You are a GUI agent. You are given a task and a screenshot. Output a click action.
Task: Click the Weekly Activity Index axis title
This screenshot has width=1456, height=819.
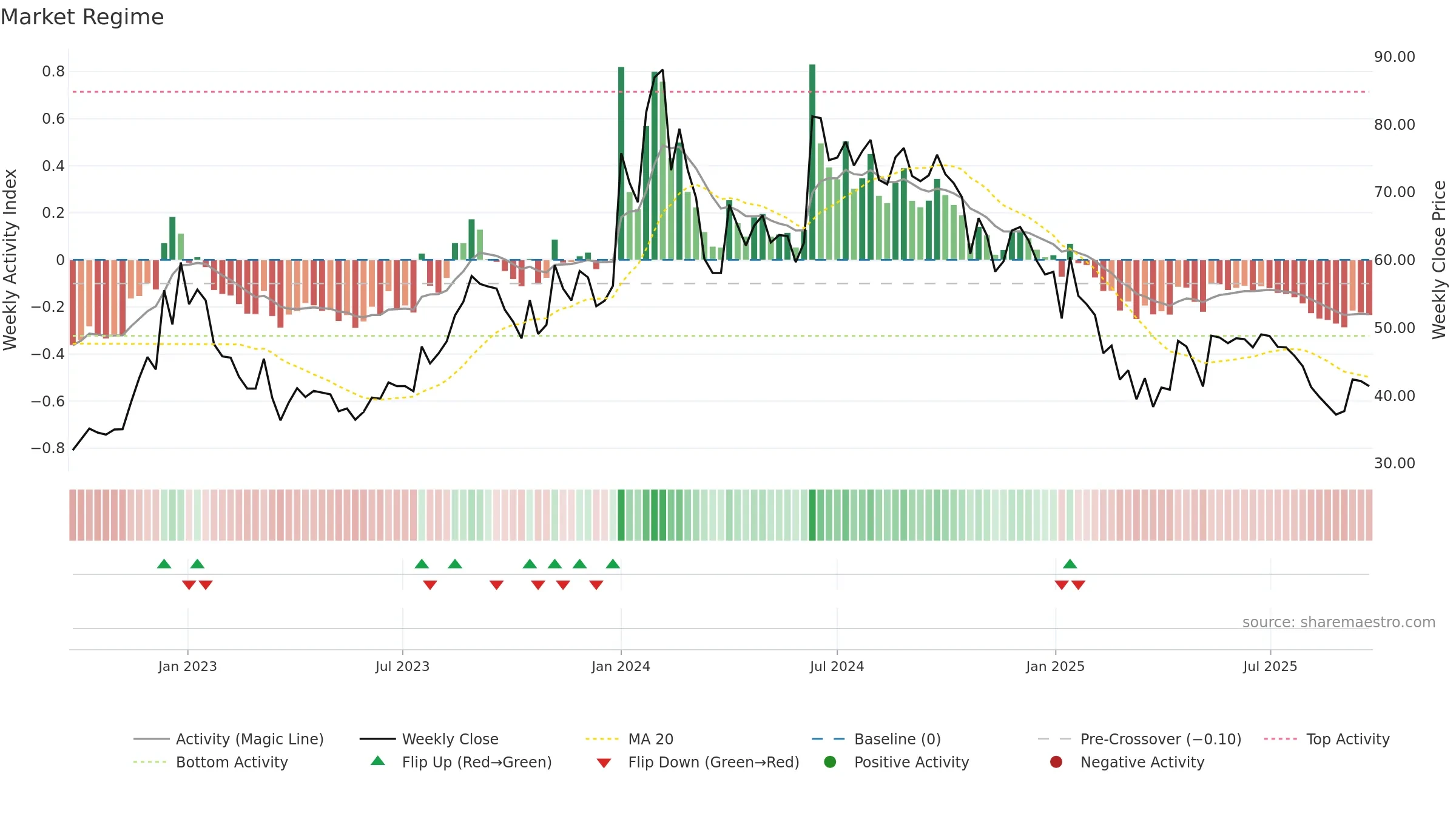10,260
